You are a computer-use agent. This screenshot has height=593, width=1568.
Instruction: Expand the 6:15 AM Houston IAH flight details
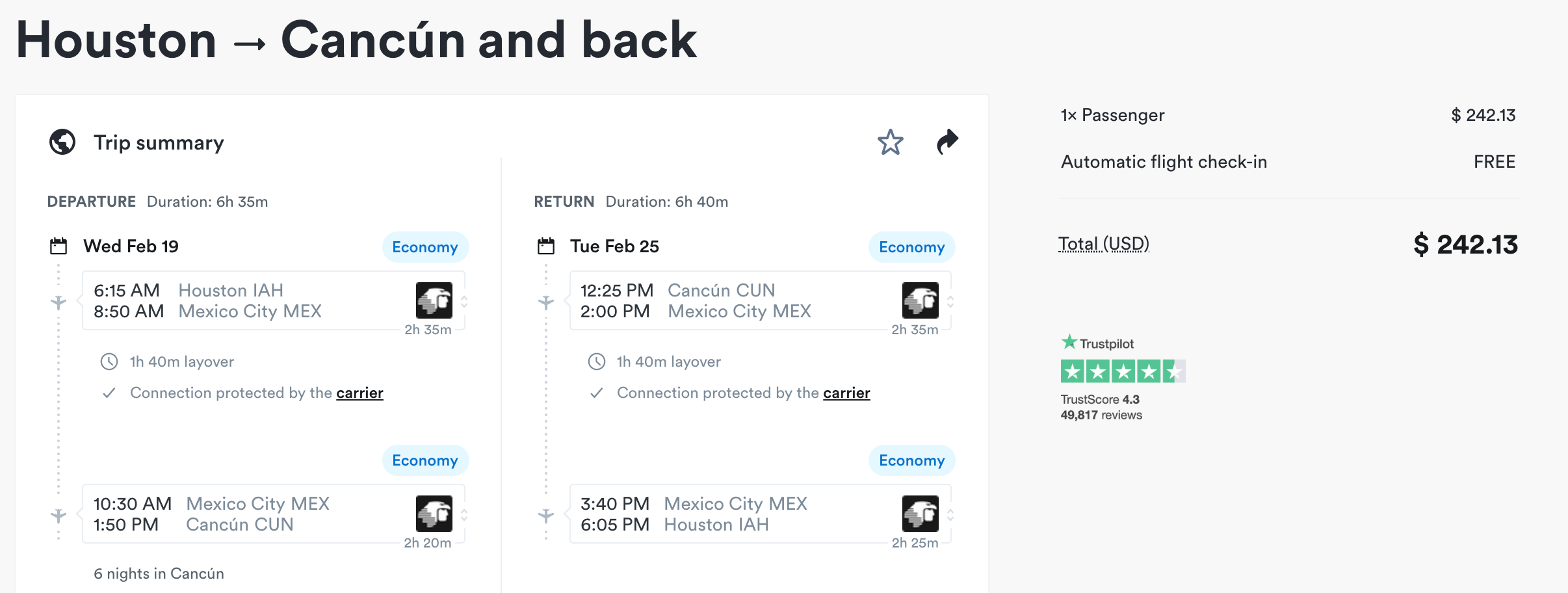click(x=464, y=301)
